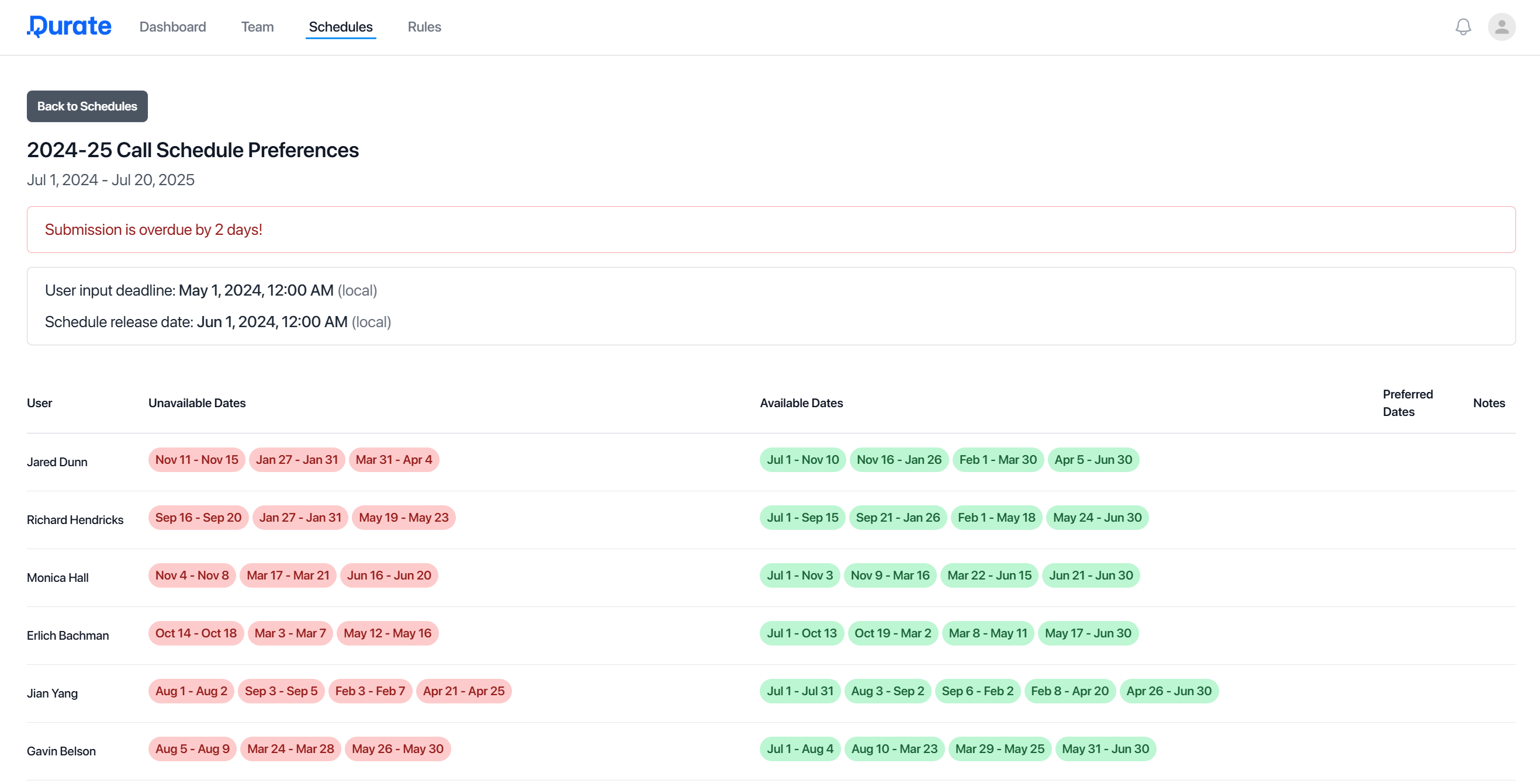Go to the Team tab

(257, 27)
